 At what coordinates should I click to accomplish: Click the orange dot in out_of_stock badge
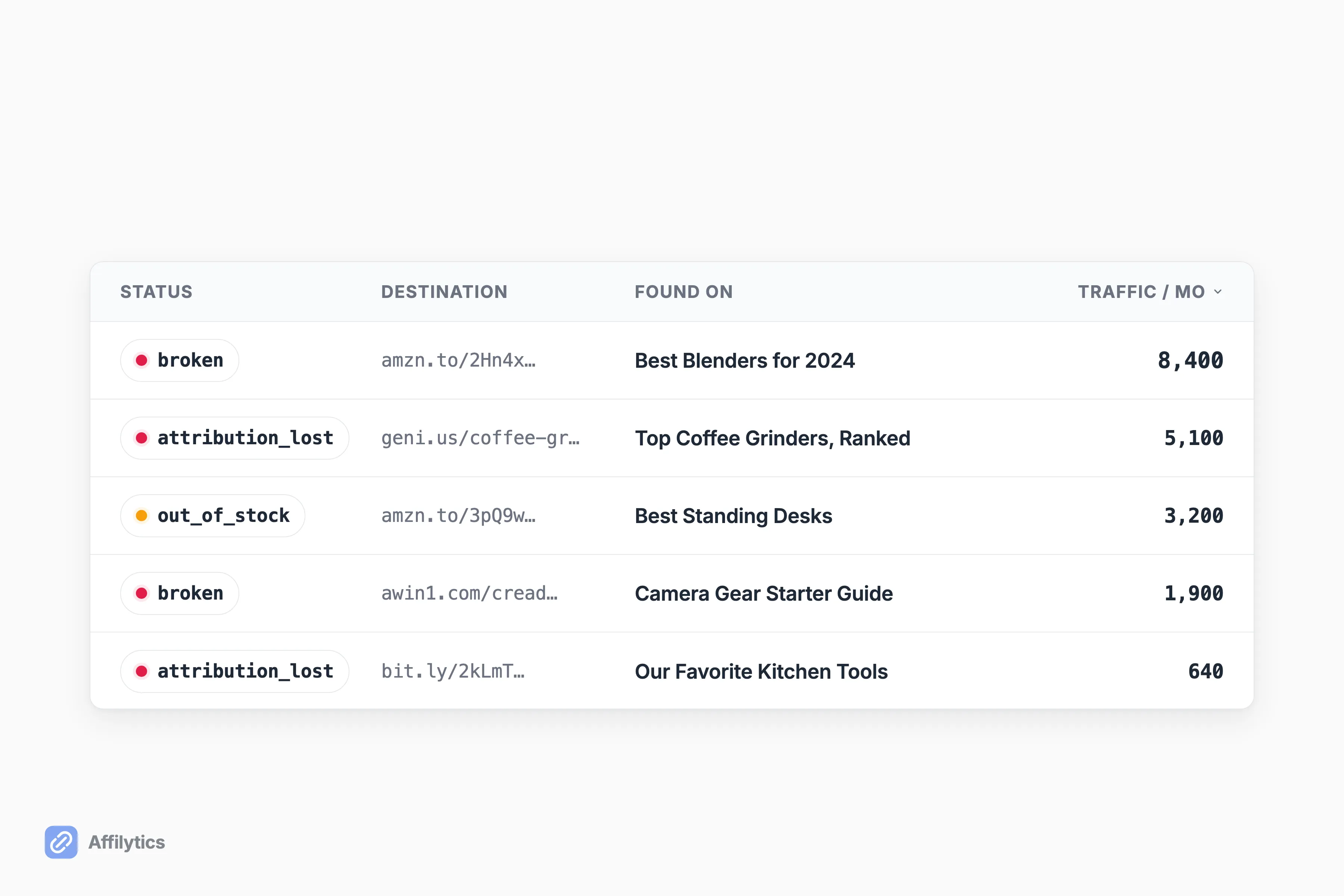(141, 516)
